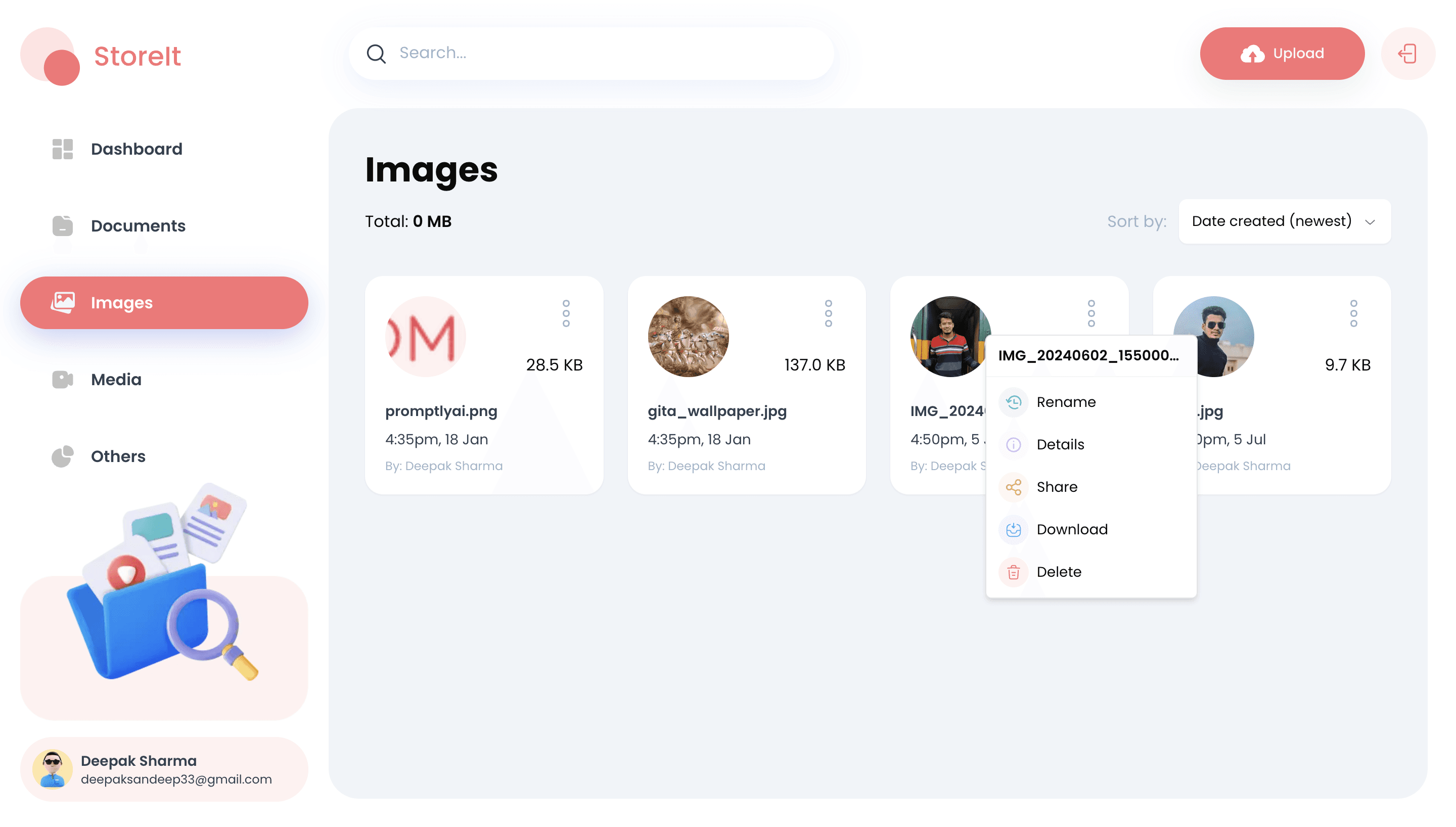Select Download in the file actions menu
Viewport: 1456px width, 827px height.
click(1072, 529)
